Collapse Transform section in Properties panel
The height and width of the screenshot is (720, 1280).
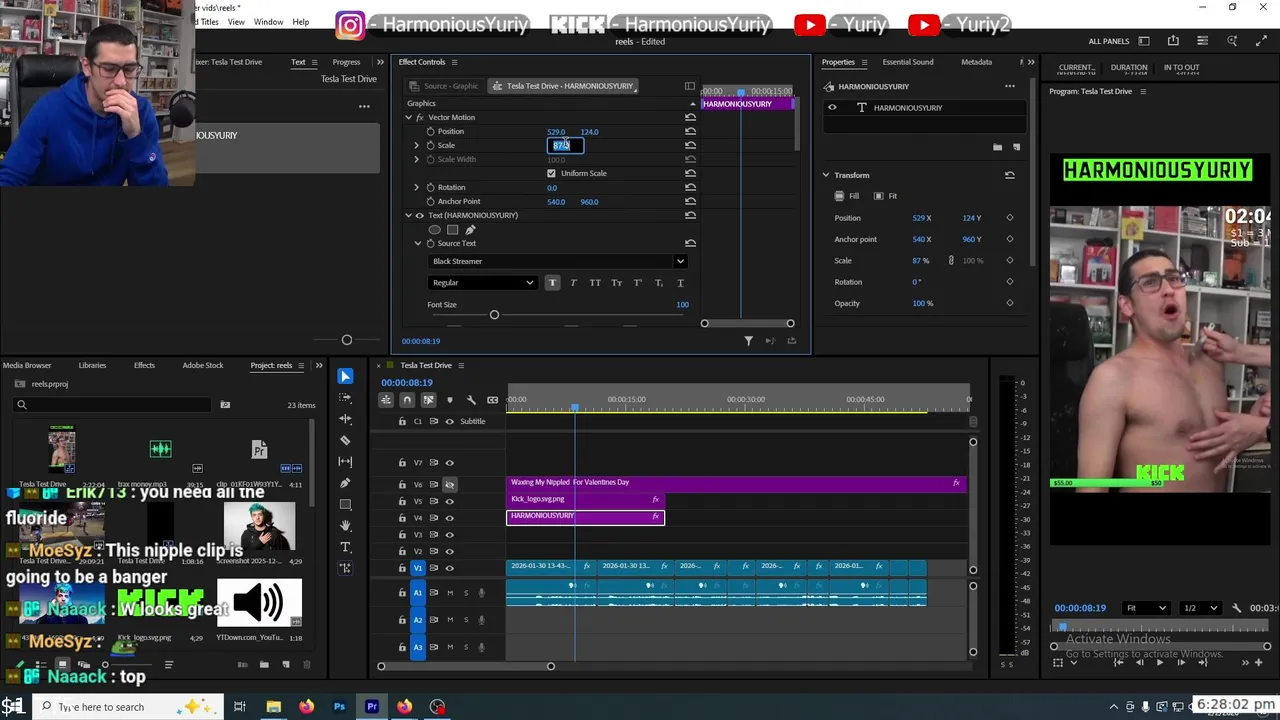pos(826,175)
